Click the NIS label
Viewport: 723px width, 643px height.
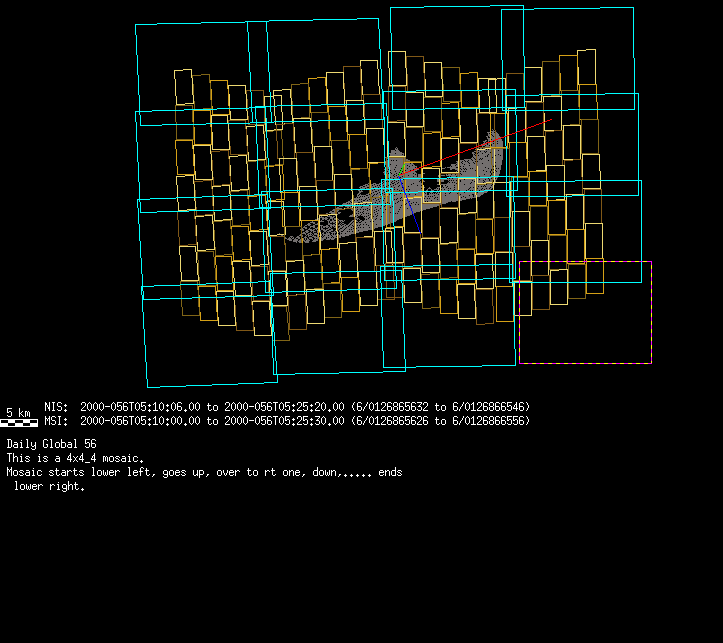point(56,407)
